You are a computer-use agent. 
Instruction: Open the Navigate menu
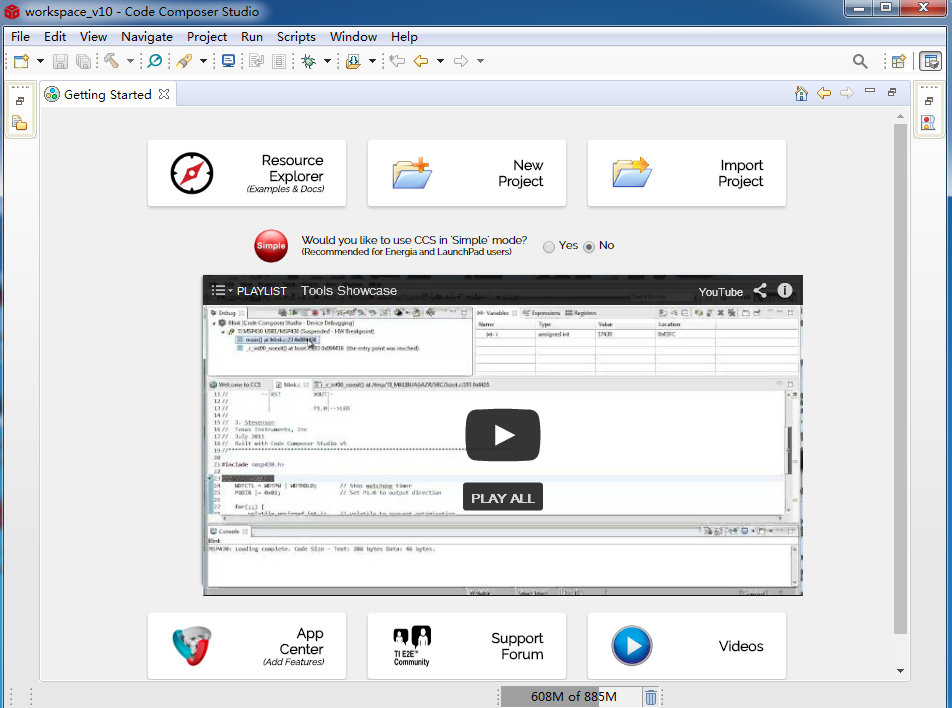point(147,36)
